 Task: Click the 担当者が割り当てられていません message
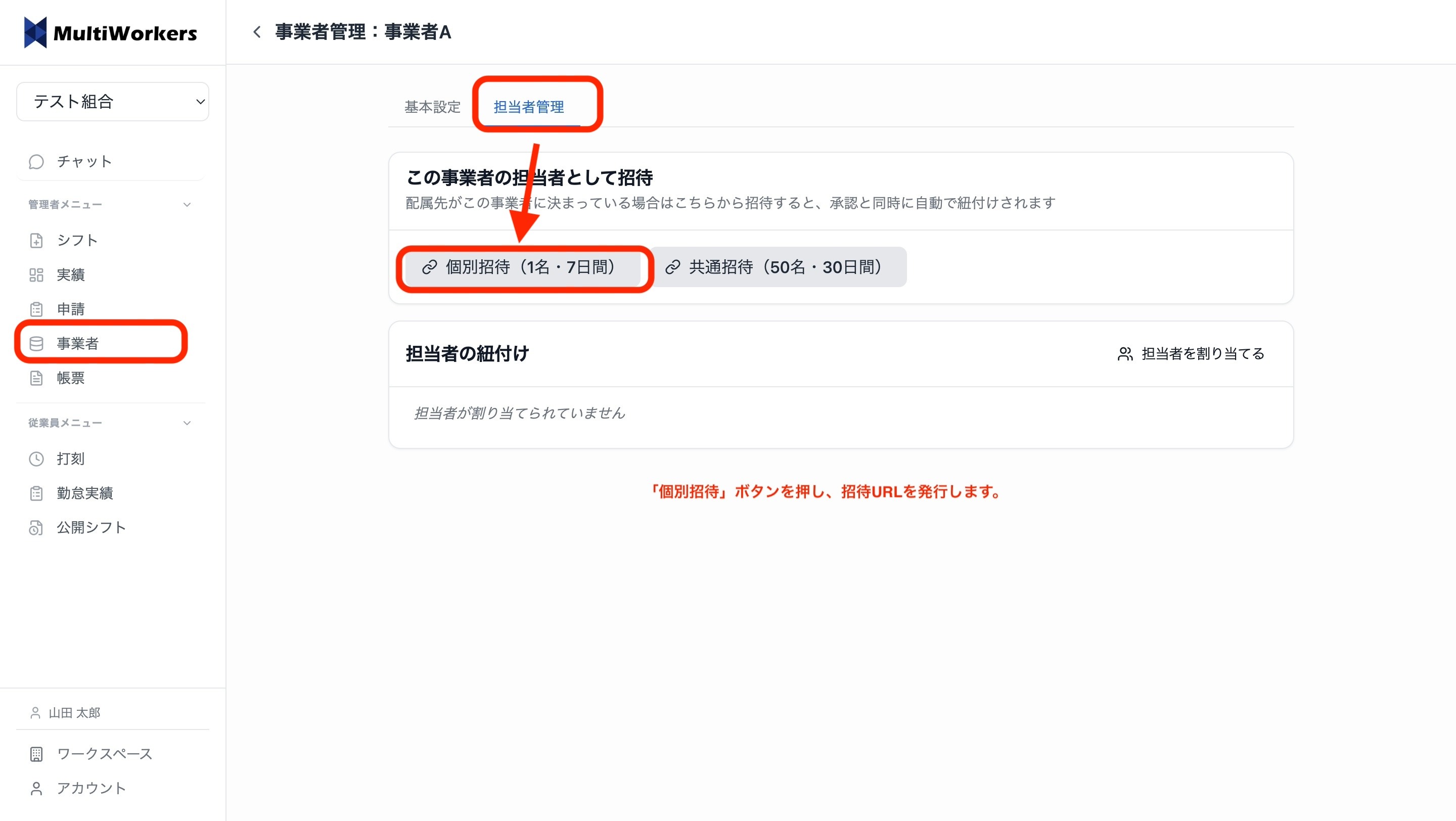click(x=519, y=413)
